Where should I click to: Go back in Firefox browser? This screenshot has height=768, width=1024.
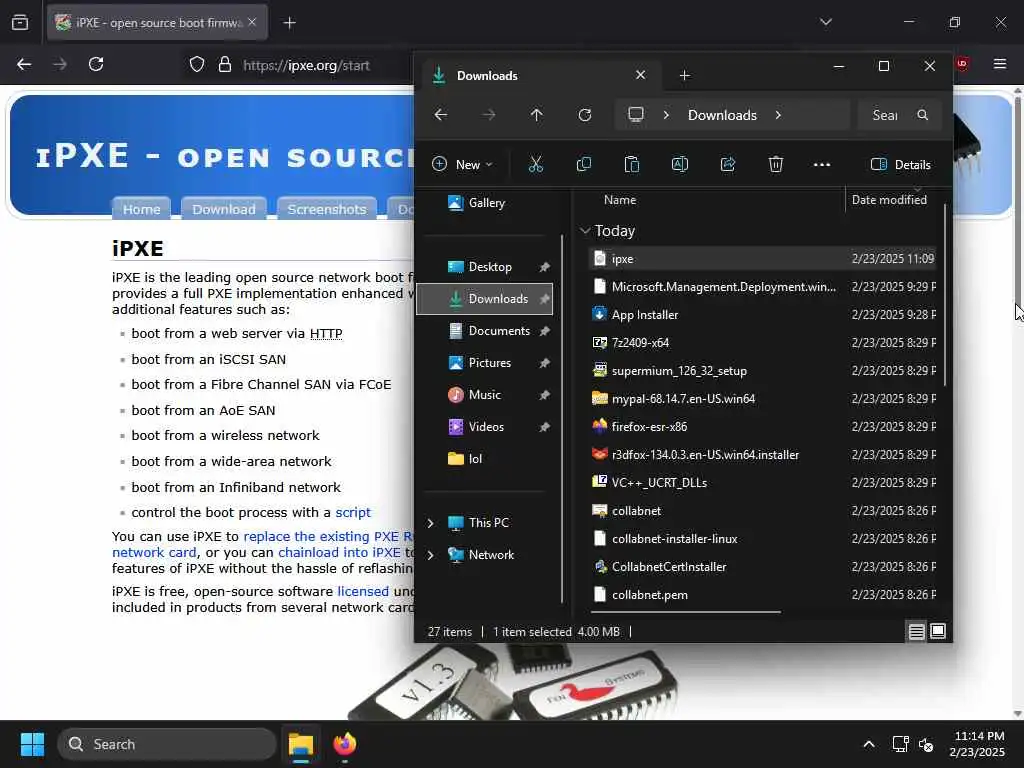(x=24, y=64)
